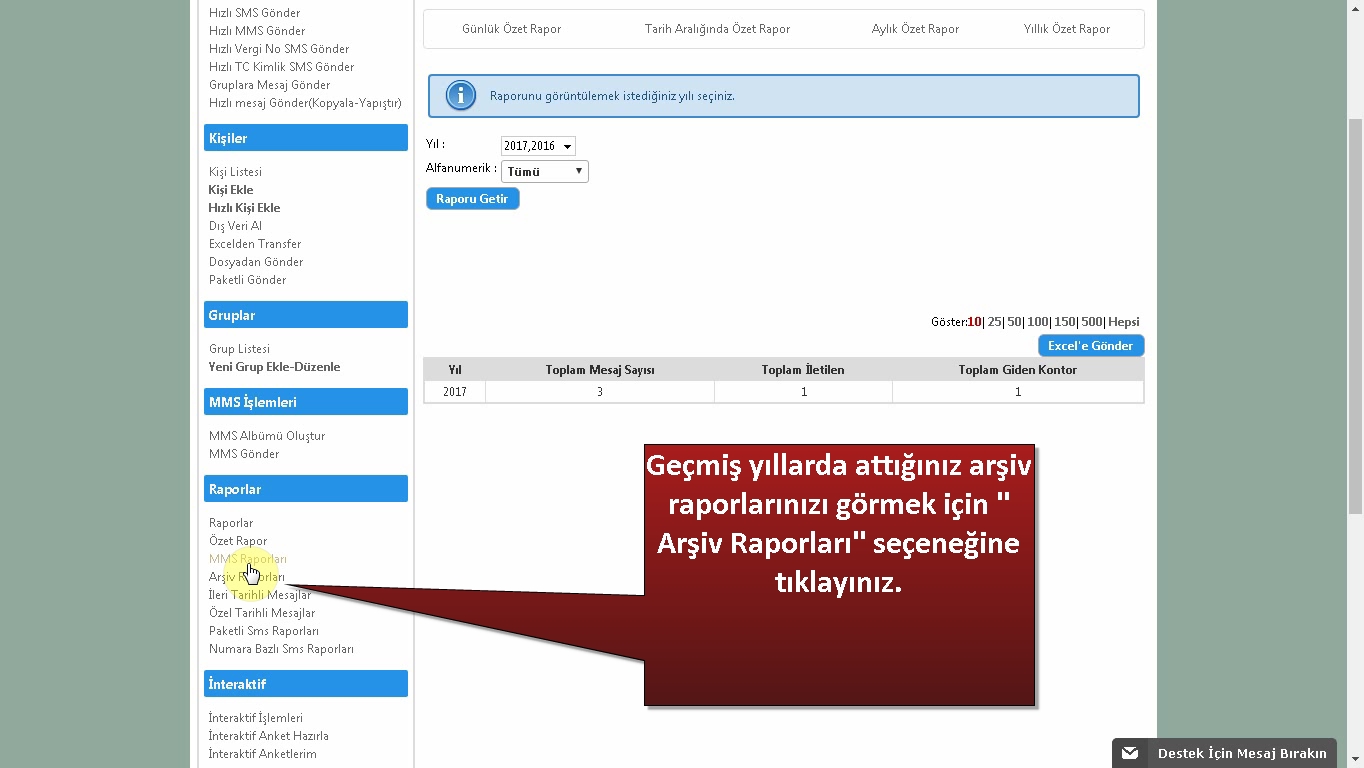Image resolution: width=1364 pixels, height=768 pixels.
Task: Click the Excel'e Gönder button
Action: point(1090,346)
